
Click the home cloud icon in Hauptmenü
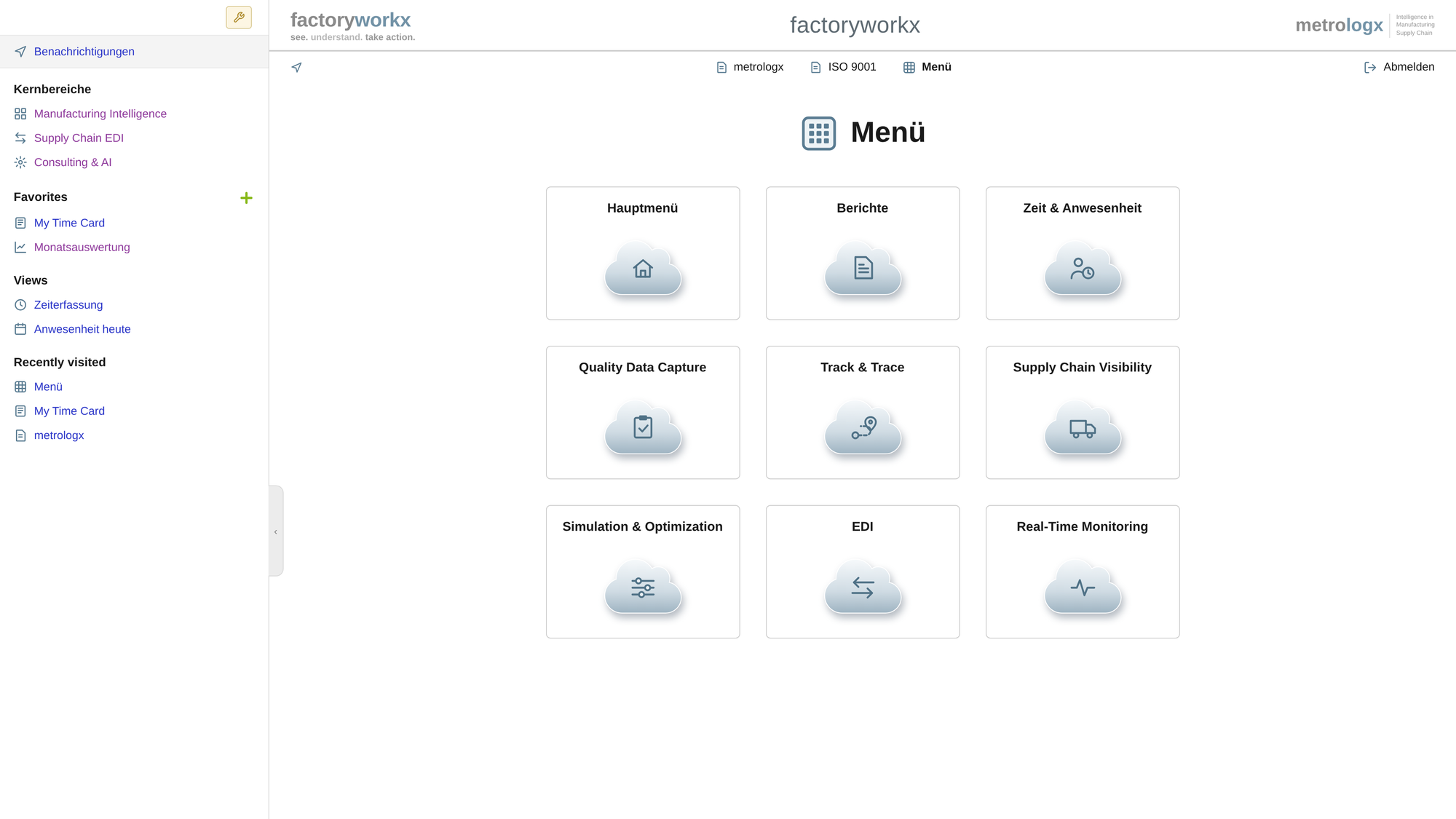click(x=643, y=268)
